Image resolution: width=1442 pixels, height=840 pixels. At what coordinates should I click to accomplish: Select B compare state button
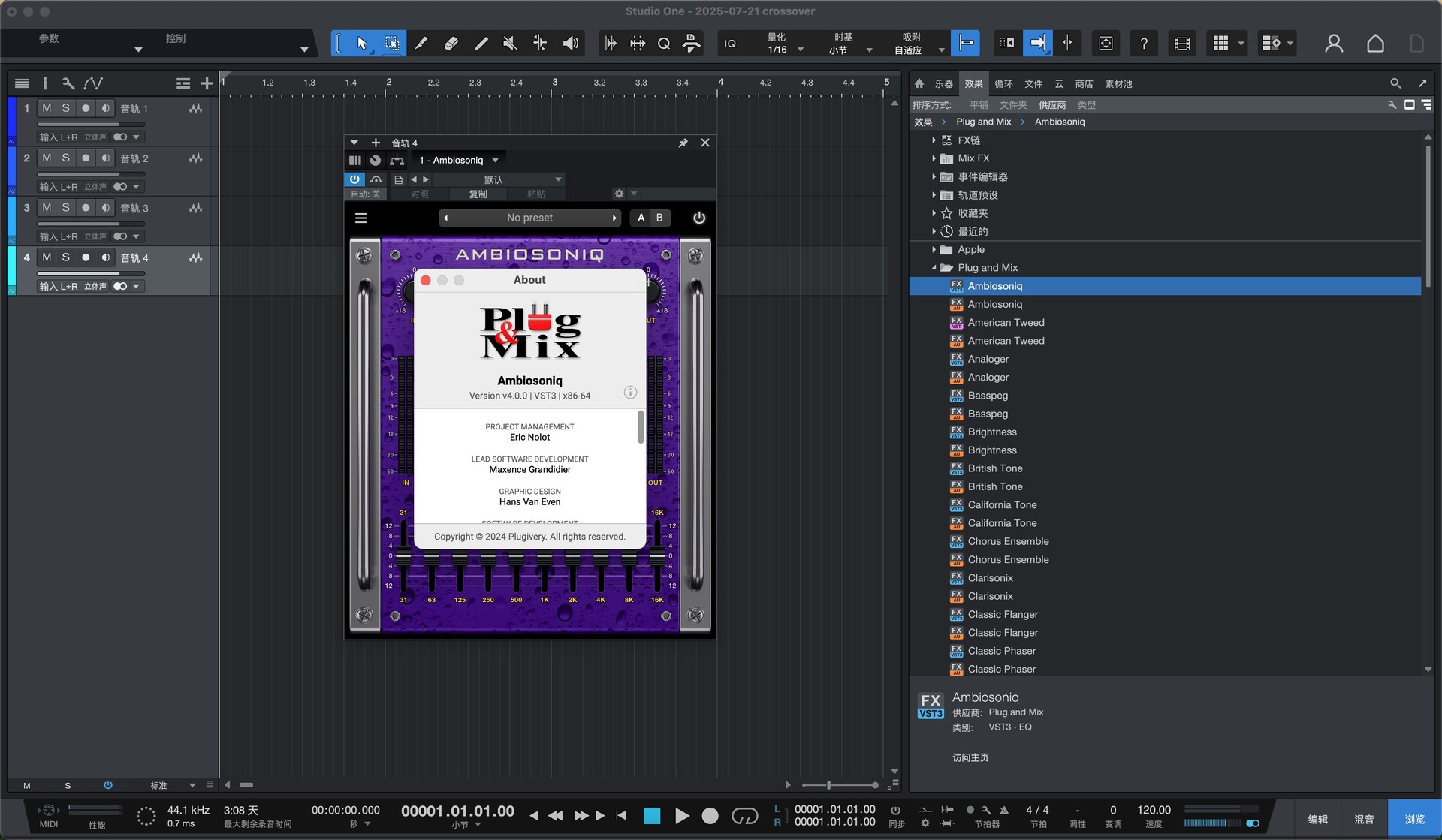659,218
